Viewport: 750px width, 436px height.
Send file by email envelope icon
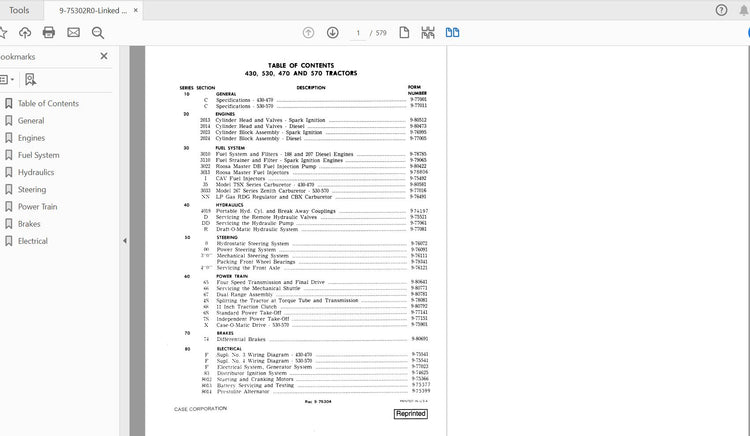pyautogui.click(x=73, y=33)
